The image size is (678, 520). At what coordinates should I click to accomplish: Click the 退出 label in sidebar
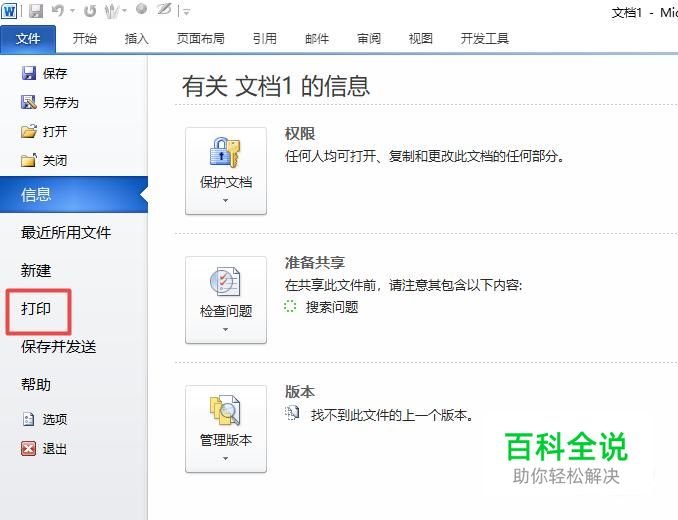pyautogui.click(x=55, y=449)
